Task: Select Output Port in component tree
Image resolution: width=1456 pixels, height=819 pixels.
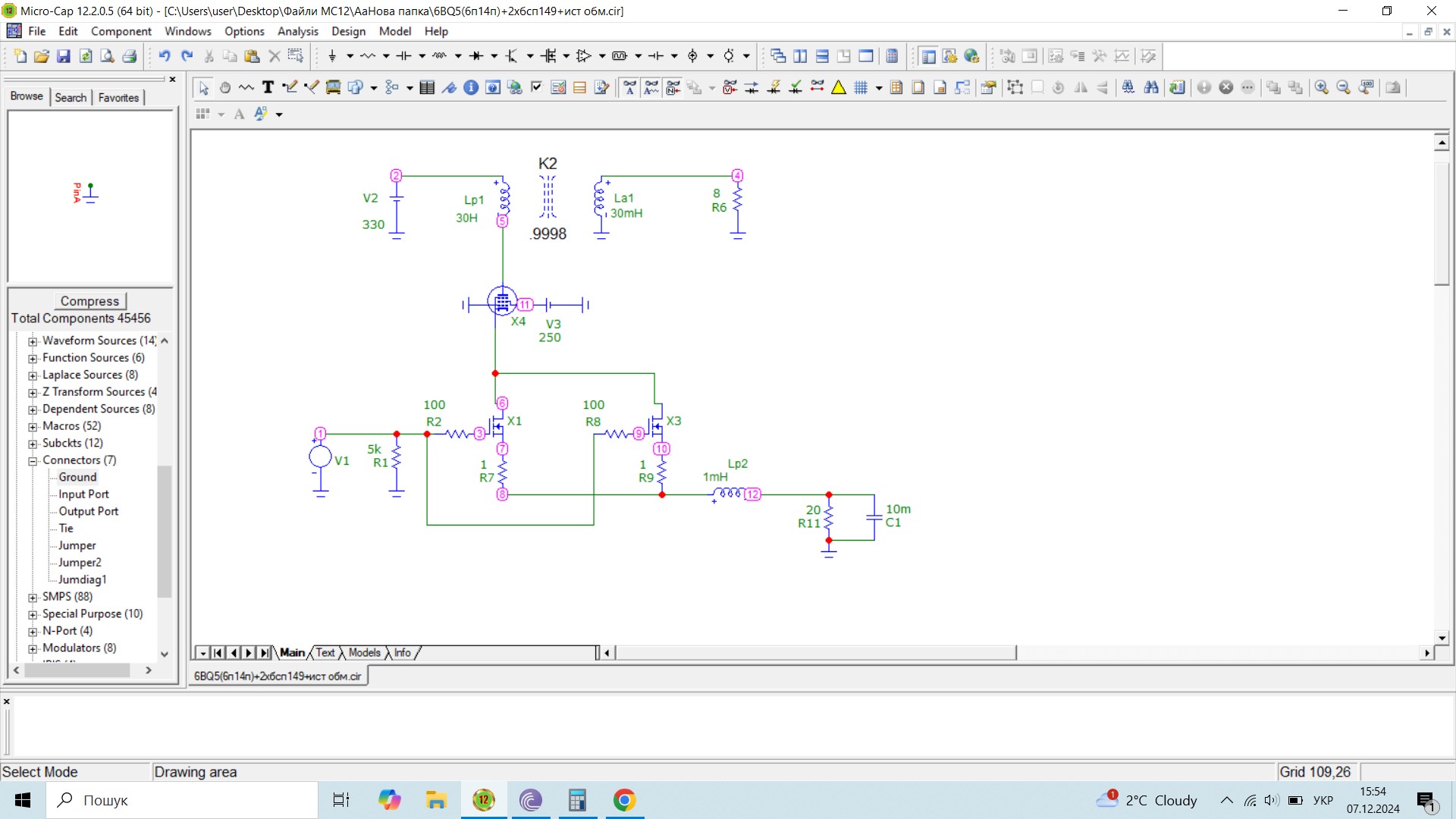Action: click(88, 511)
